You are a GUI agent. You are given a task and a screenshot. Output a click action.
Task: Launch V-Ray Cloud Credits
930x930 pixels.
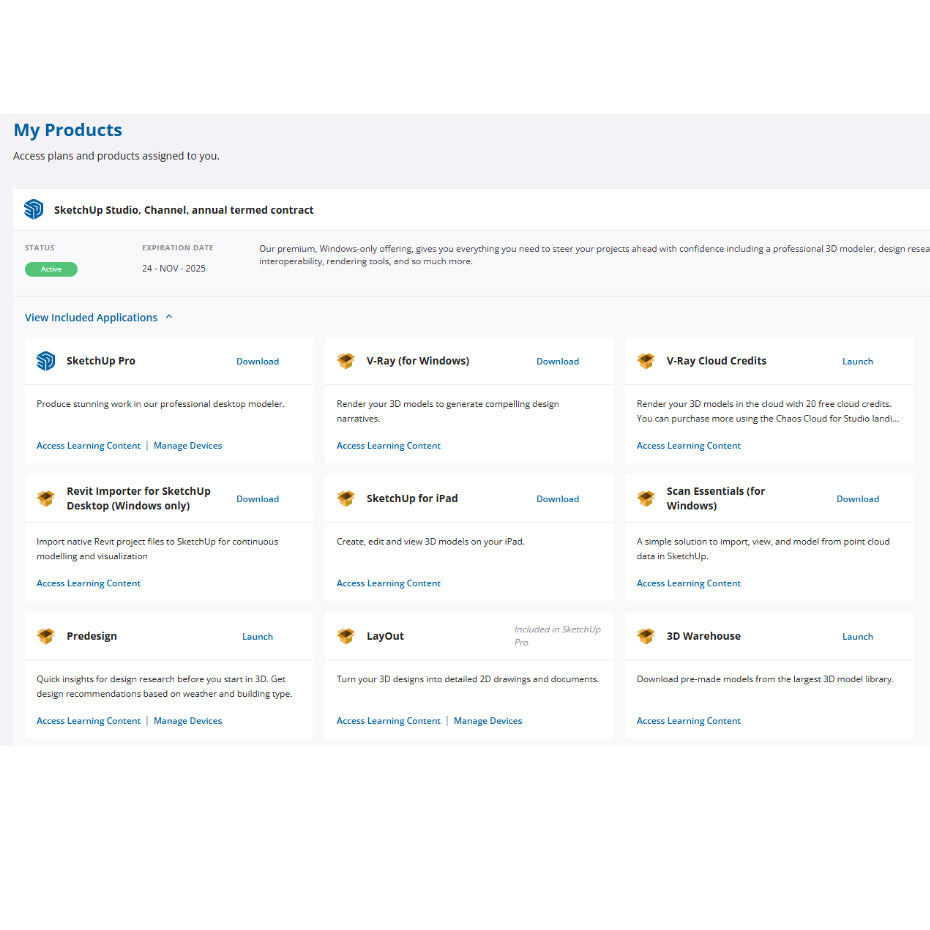pos(857,361)
